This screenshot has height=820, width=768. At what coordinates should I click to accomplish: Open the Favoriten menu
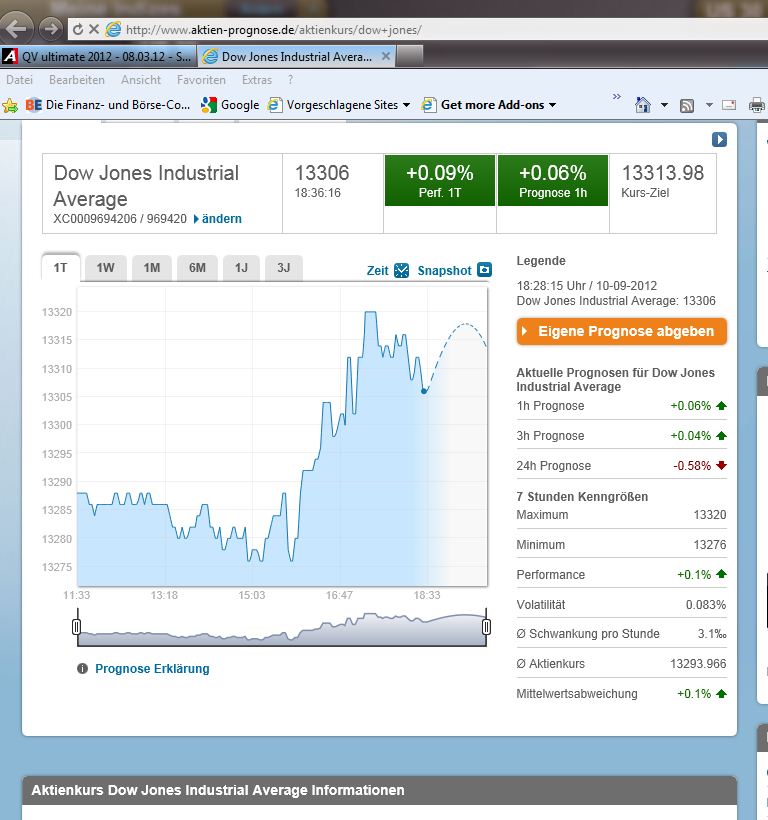coord(201,80)
